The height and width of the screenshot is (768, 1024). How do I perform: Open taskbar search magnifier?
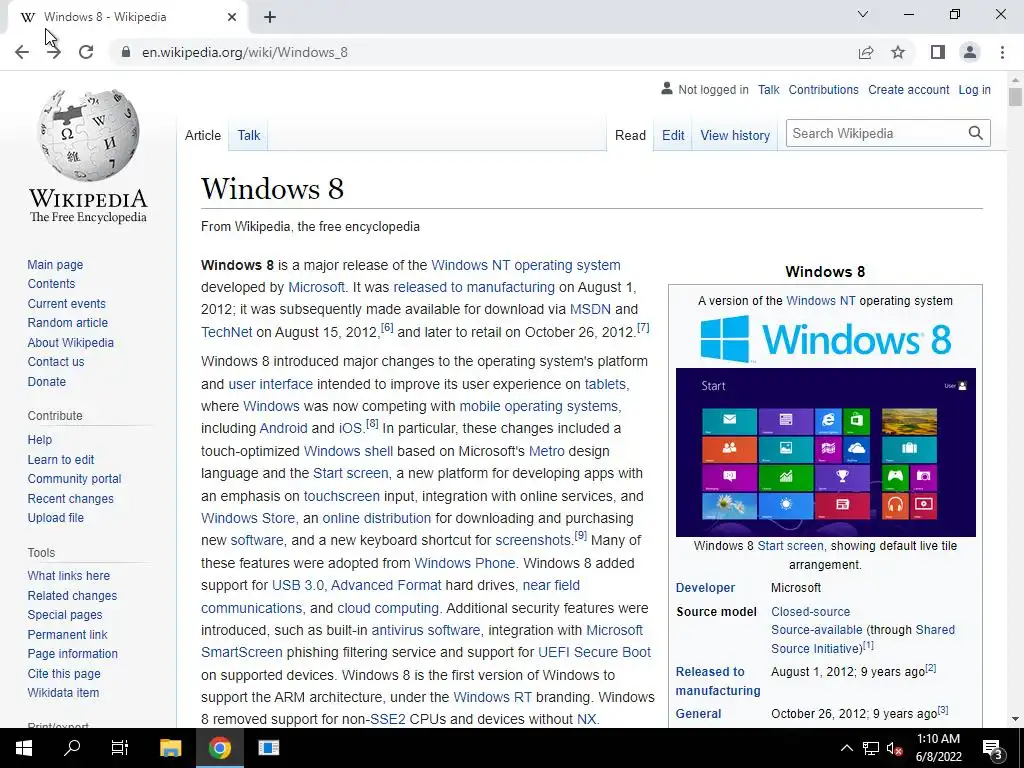72,748
